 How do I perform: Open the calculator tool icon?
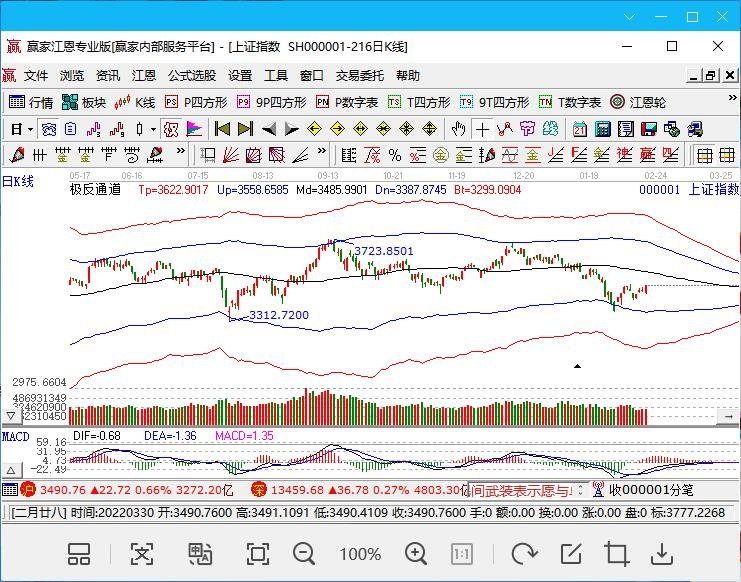point(603,129)
